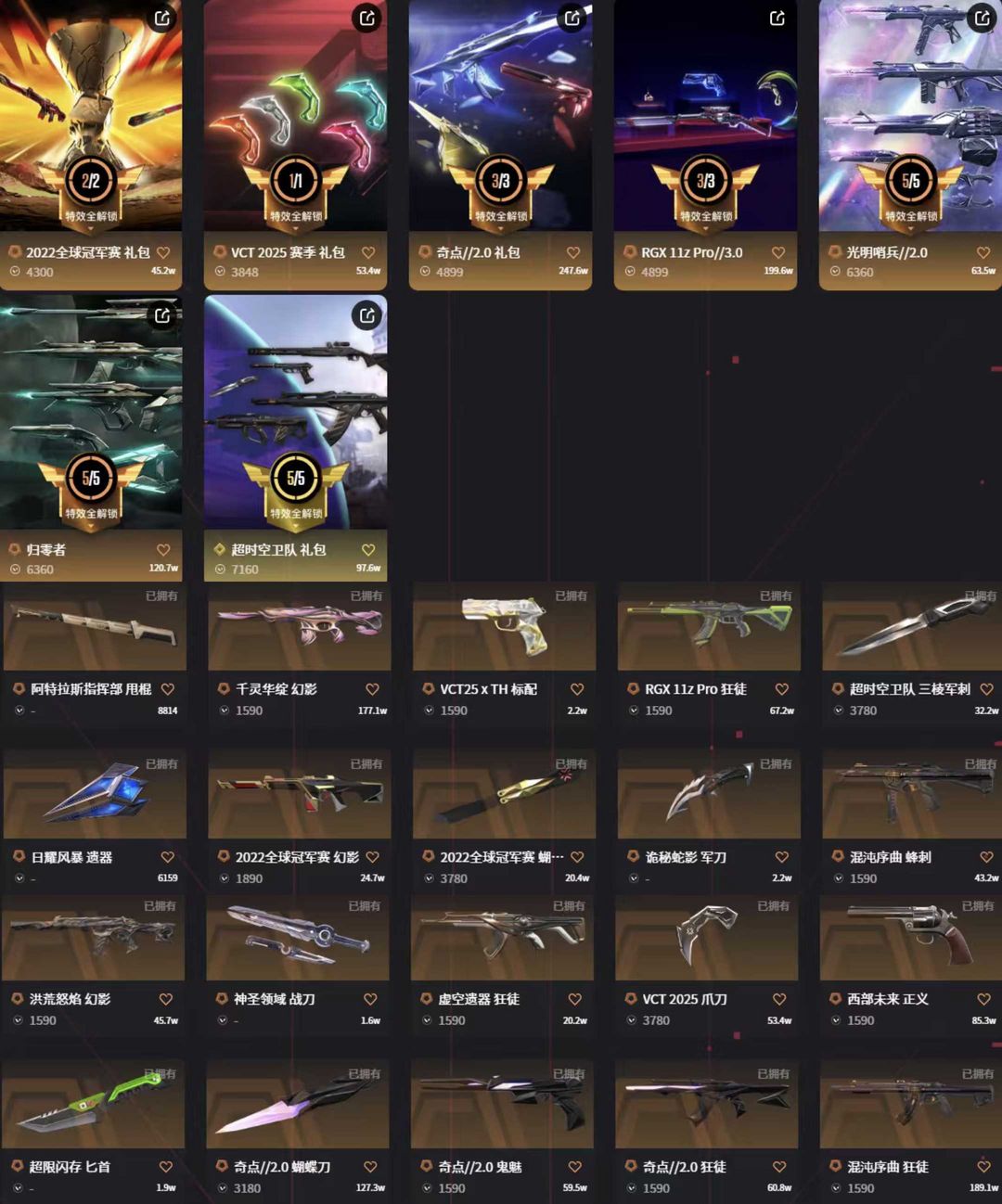The height and width of the screenshot is (1204, 1002).
Task: Click share icon on 奇点//2.0 礼包 card
Action: (x=572, y=19)
